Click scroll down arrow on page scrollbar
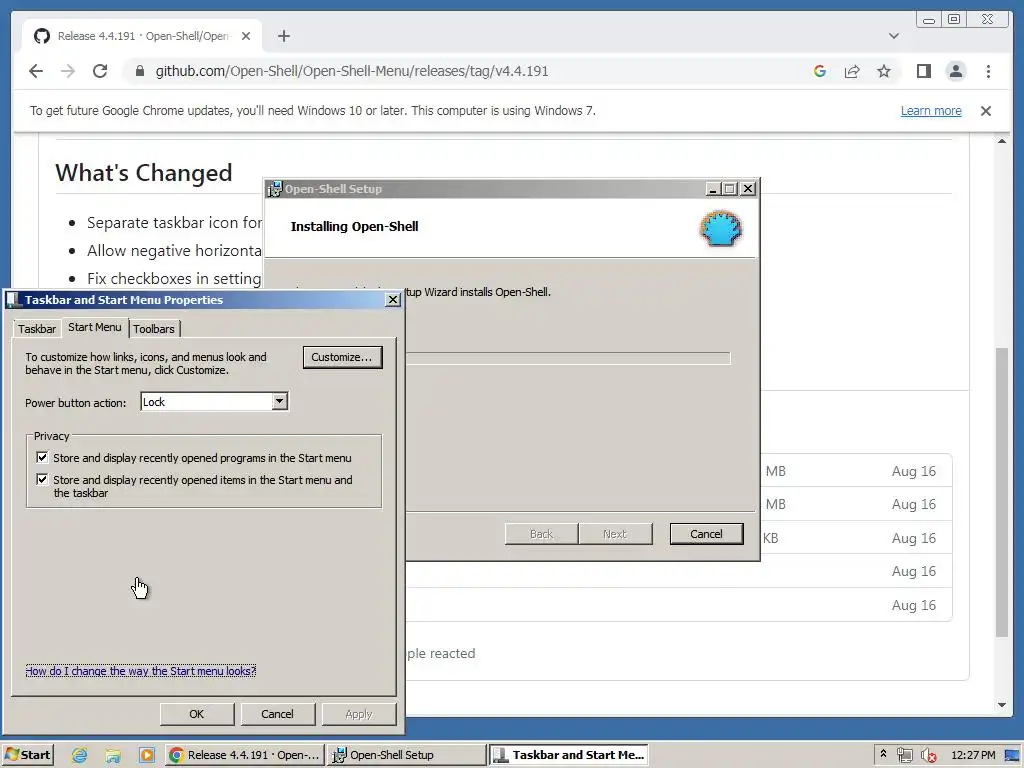This screenshot has width=1024, height=768. point(1002,705)
